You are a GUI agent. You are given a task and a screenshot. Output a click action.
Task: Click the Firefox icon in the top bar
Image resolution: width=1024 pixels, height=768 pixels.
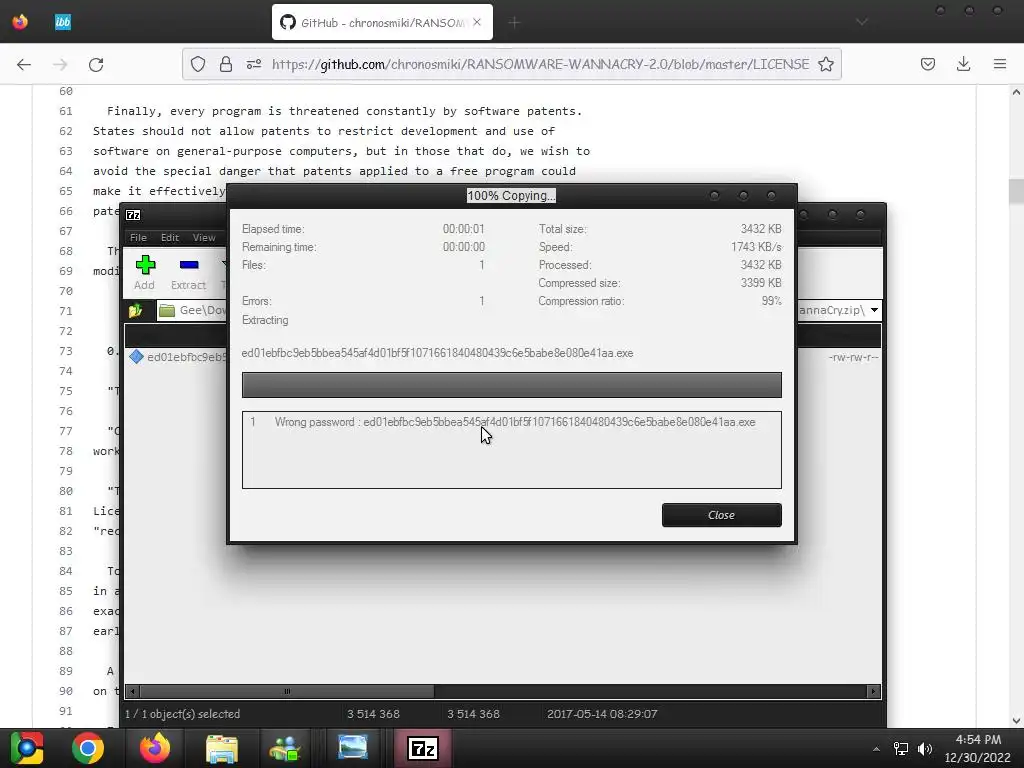click(x=20, y=22)
